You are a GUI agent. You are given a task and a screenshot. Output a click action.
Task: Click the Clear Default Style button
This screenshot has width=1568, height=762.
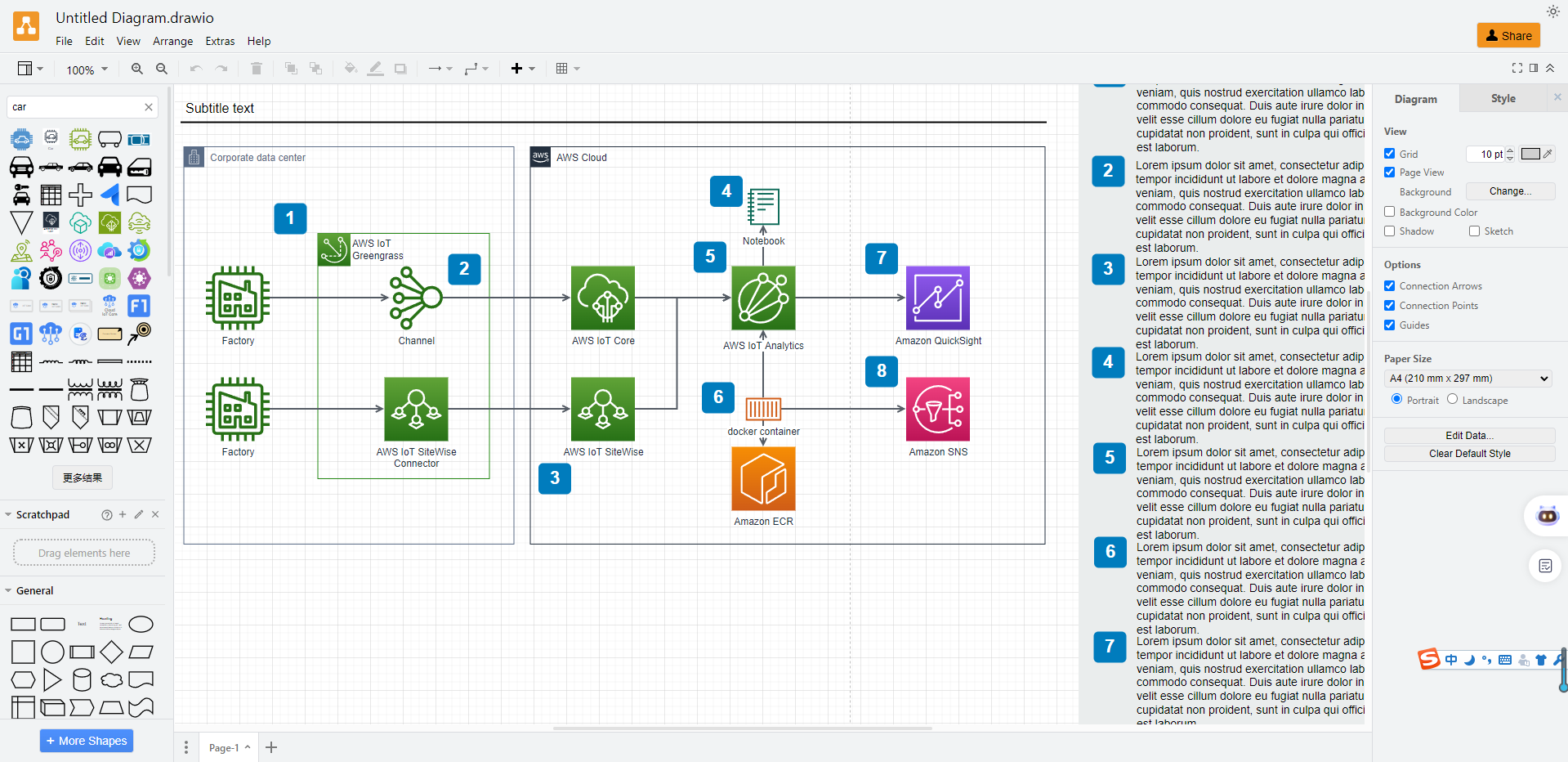1469,454
